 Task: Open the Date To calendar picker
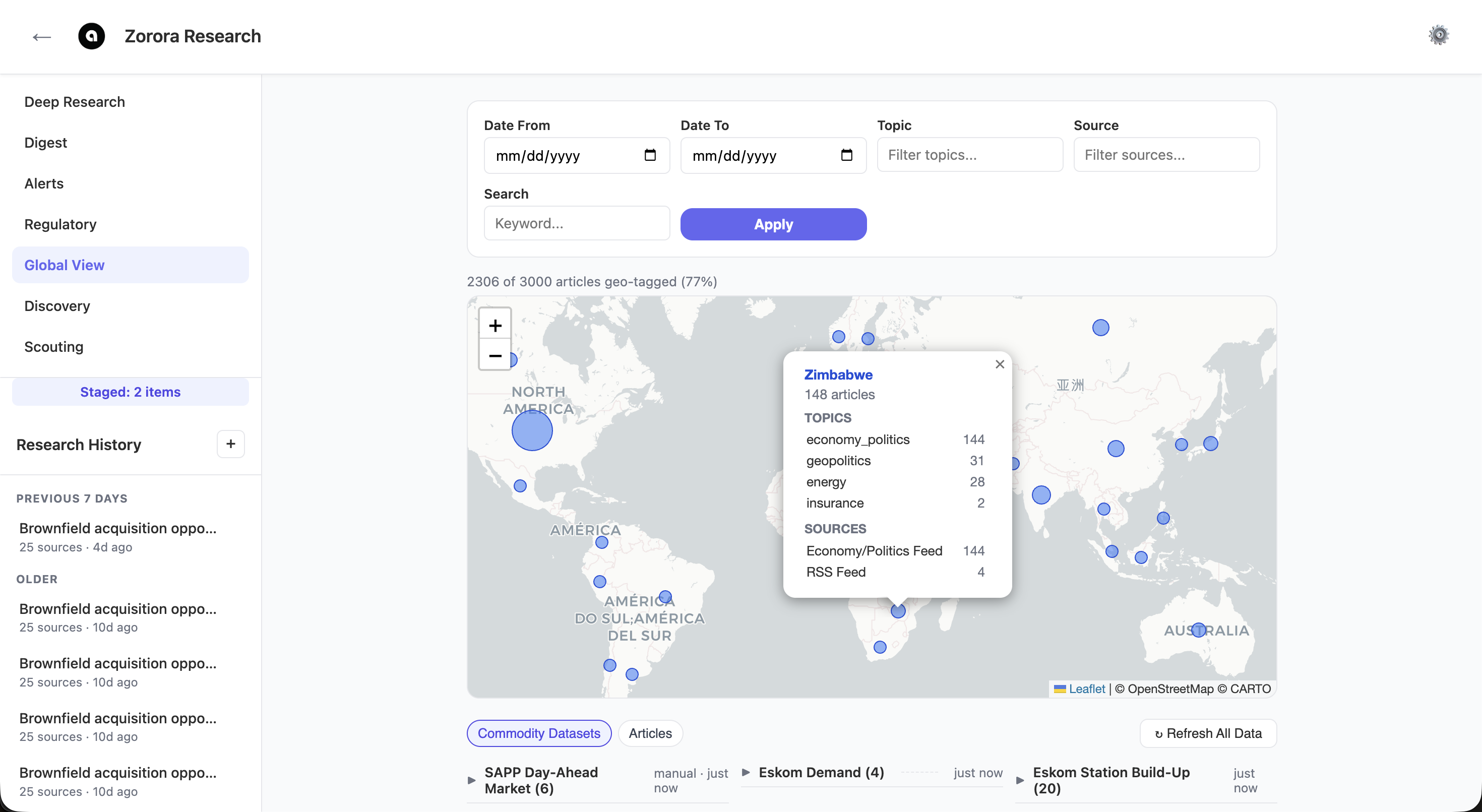tap(846, 155)
